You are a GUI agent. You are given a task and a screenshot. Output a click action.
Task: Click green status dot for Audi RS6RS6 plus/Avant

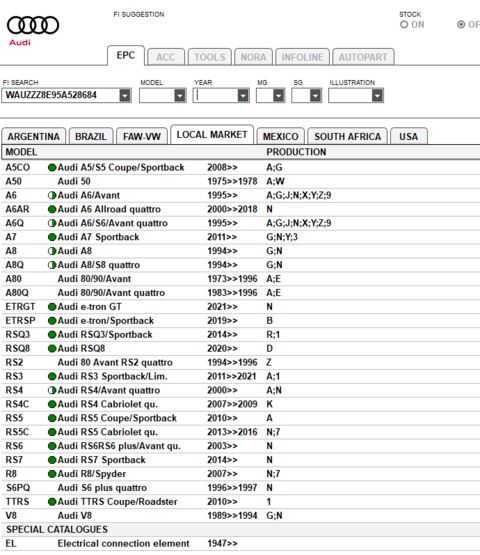coord(52,446)
